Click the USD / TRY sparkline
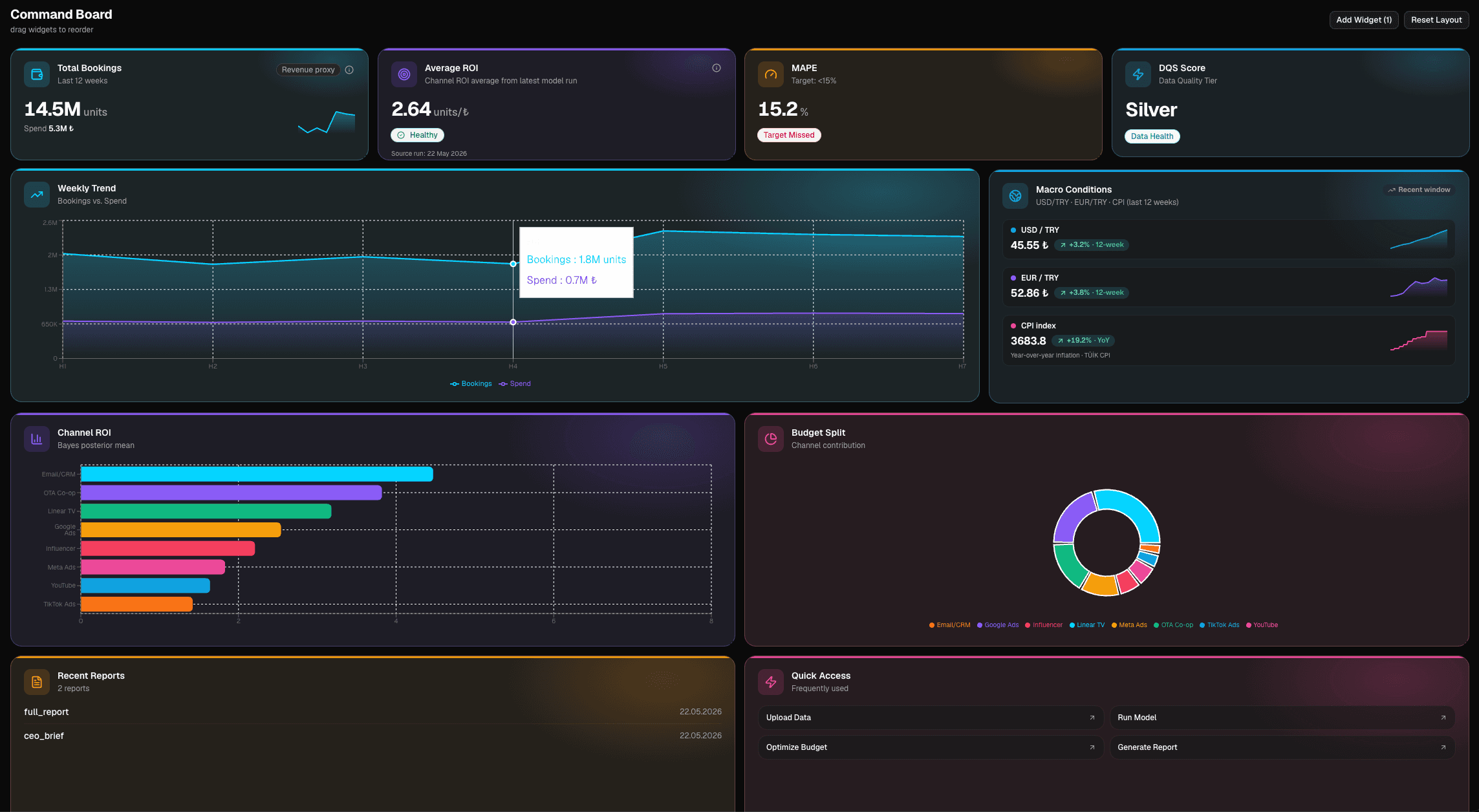Screen dimensions: 1479x812 tap(1419, 239)
